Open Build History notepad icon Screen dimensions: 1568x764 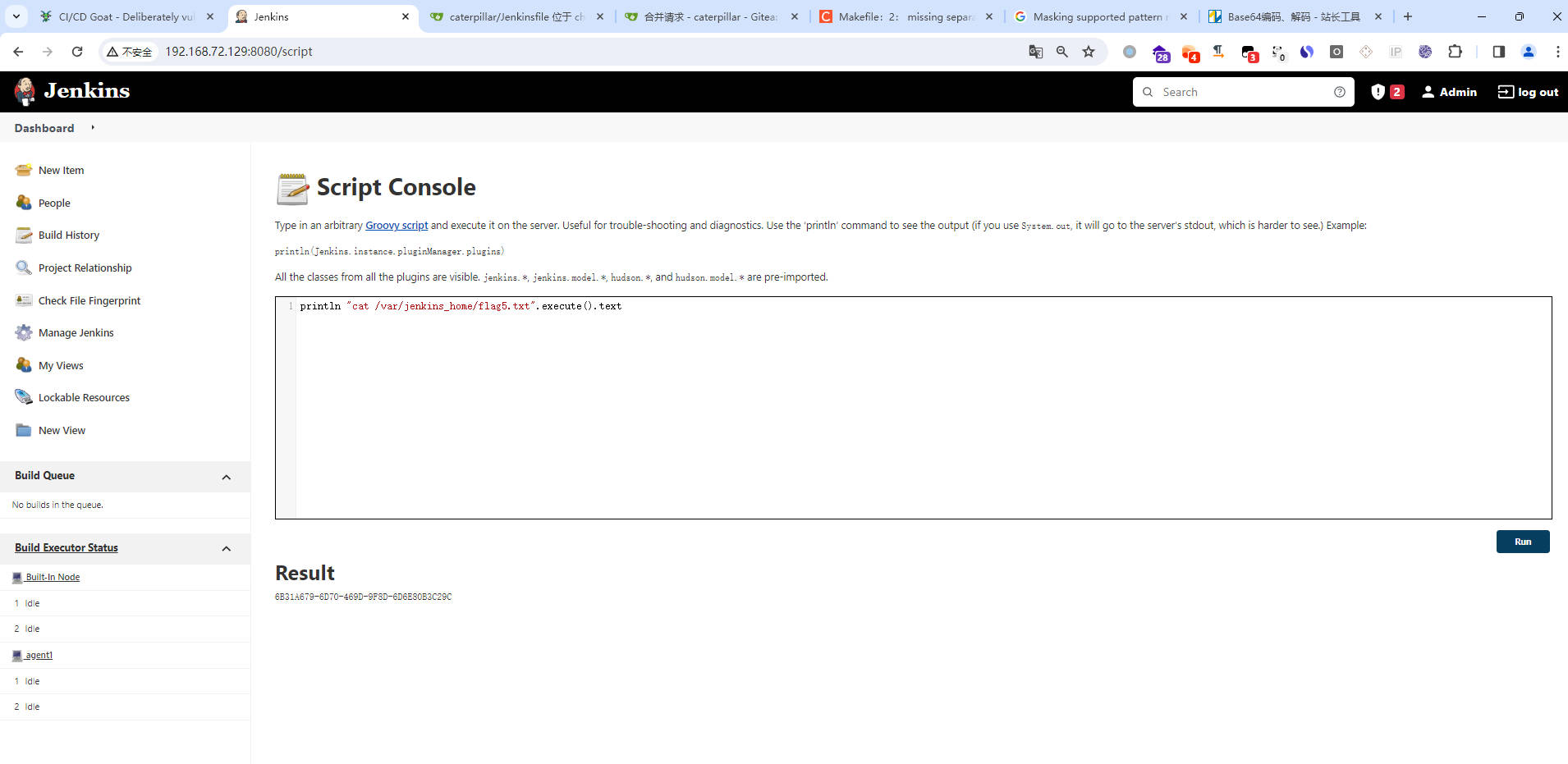pyautogui.click(x=24, y=235)
